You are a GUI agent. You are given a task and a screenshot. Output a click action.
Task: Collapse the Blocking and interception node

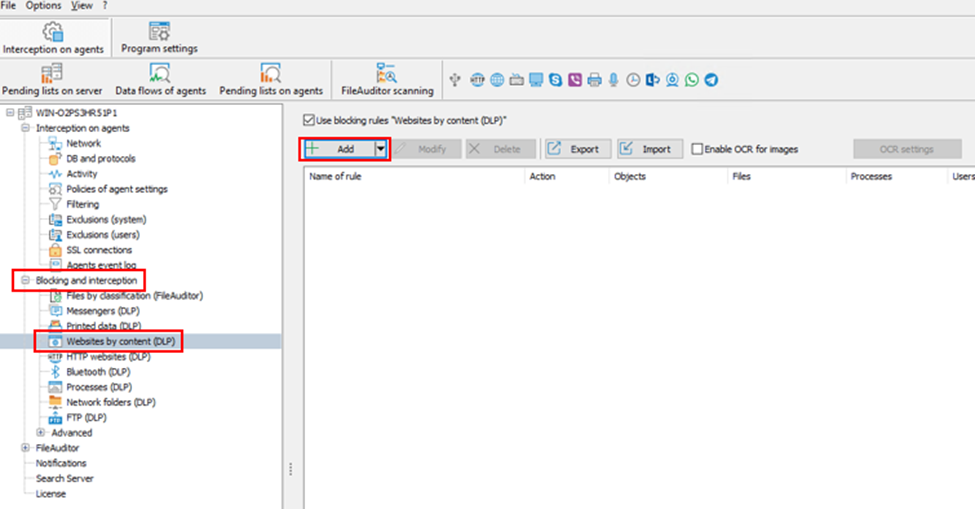click(x=26, y=280)
